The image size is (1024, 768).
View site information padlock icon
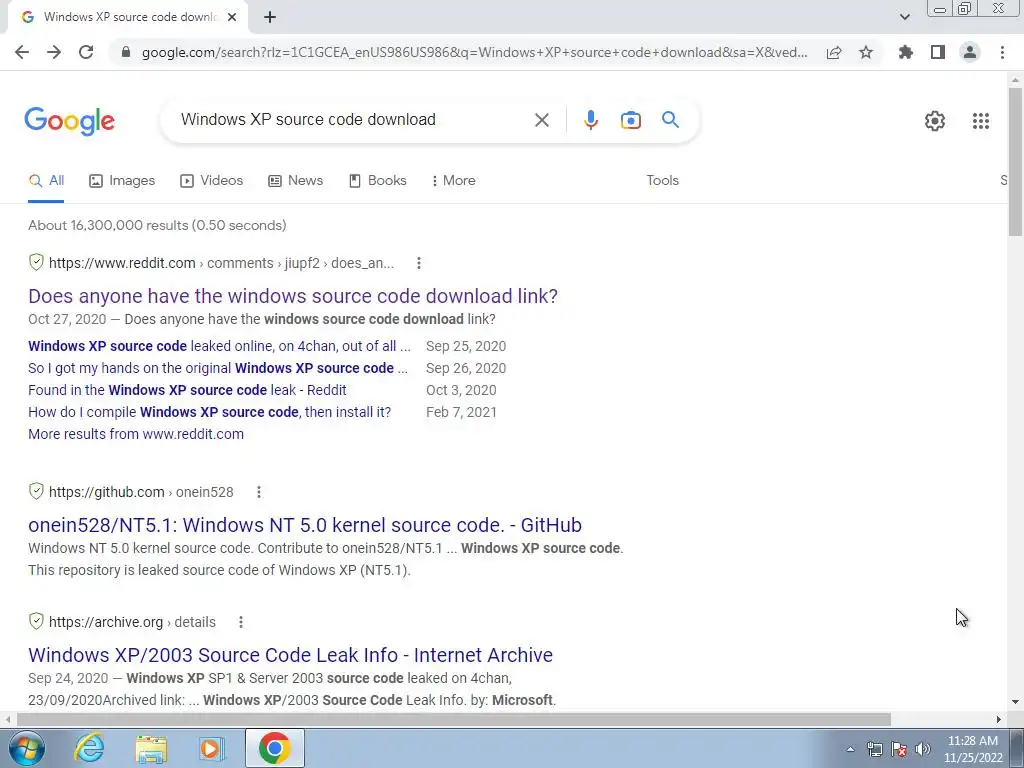pos(126,52)
